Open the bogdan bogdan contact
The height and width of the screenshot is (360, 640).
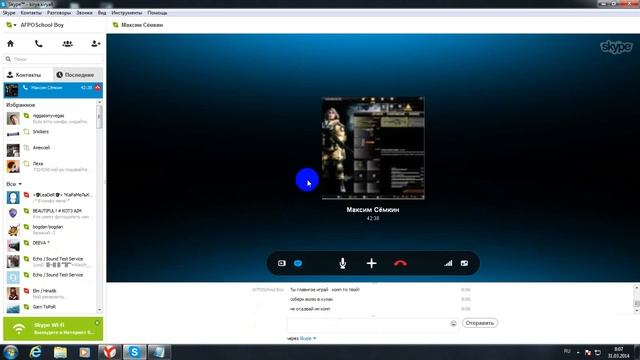(51, 229)
